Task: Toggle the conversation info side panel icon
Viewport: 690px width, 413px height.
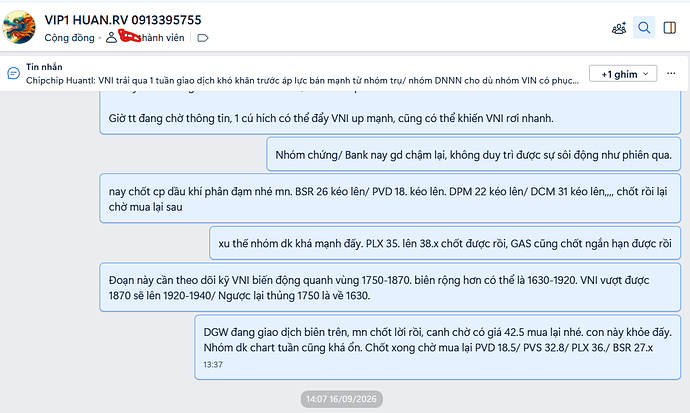Action: tap(670, 28)
